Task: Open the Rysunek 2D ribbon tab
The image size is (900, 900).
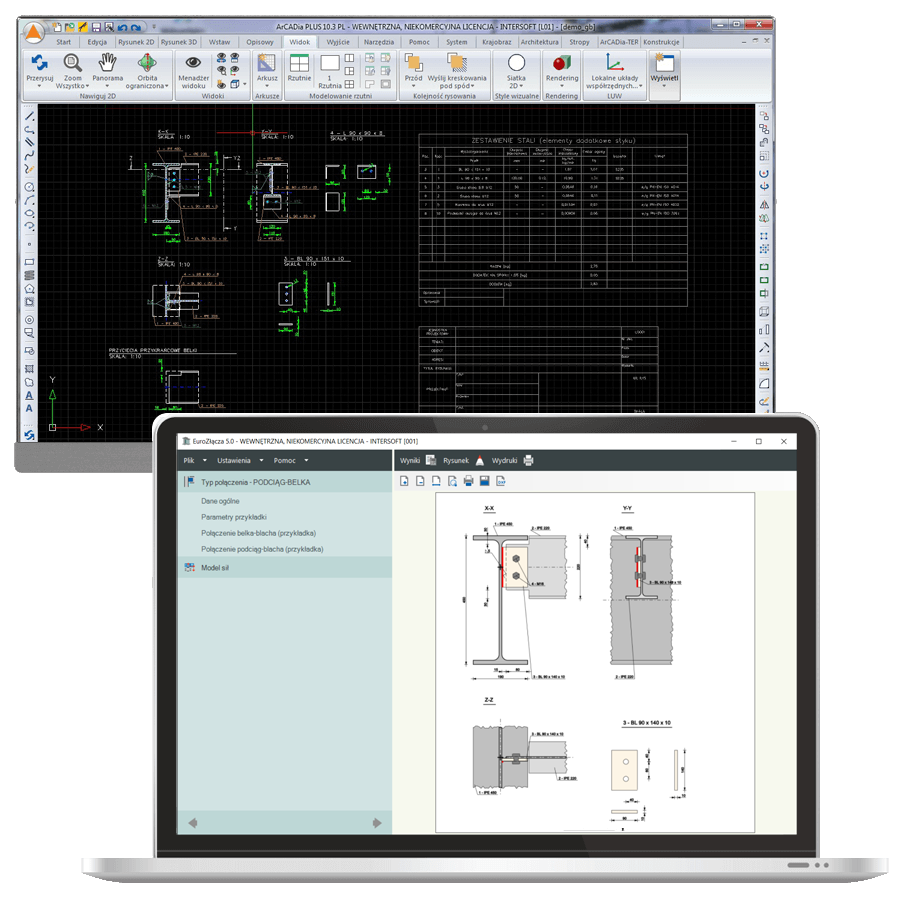Action: coord(136,42)
